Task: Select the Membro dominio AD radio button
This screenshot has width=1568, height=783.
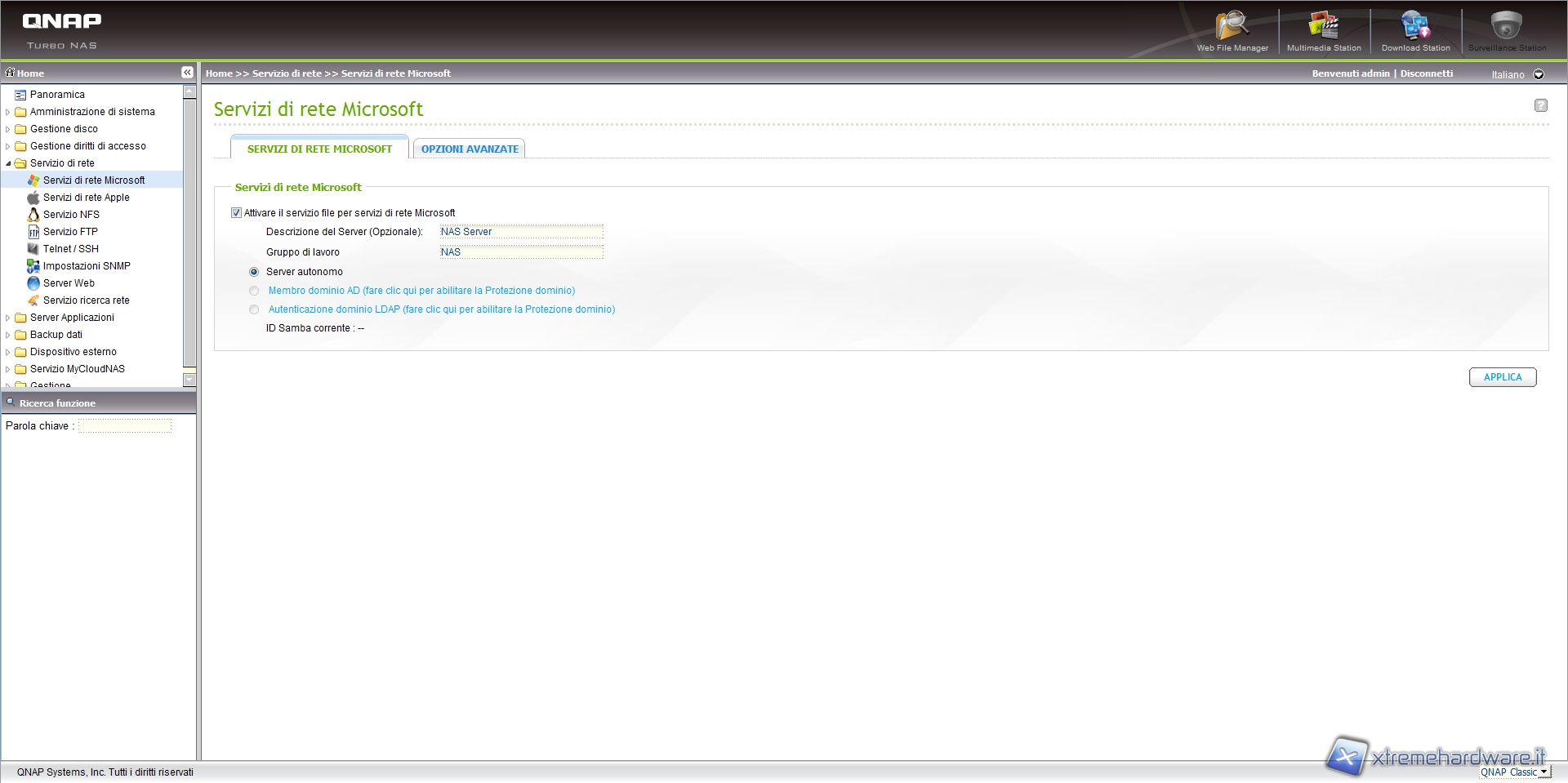Action: [254, 291]
